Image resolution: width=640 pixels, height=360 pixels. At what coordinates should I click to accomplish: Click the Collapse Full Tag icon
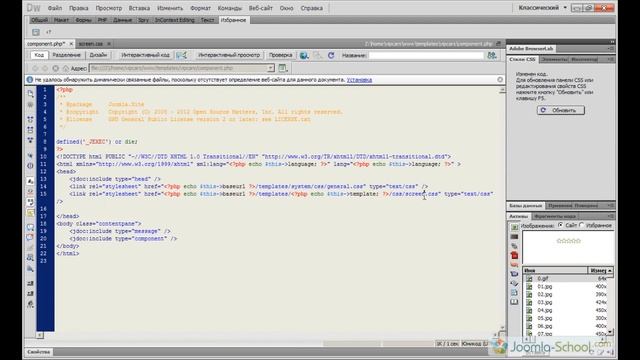(x=31, y=119)
